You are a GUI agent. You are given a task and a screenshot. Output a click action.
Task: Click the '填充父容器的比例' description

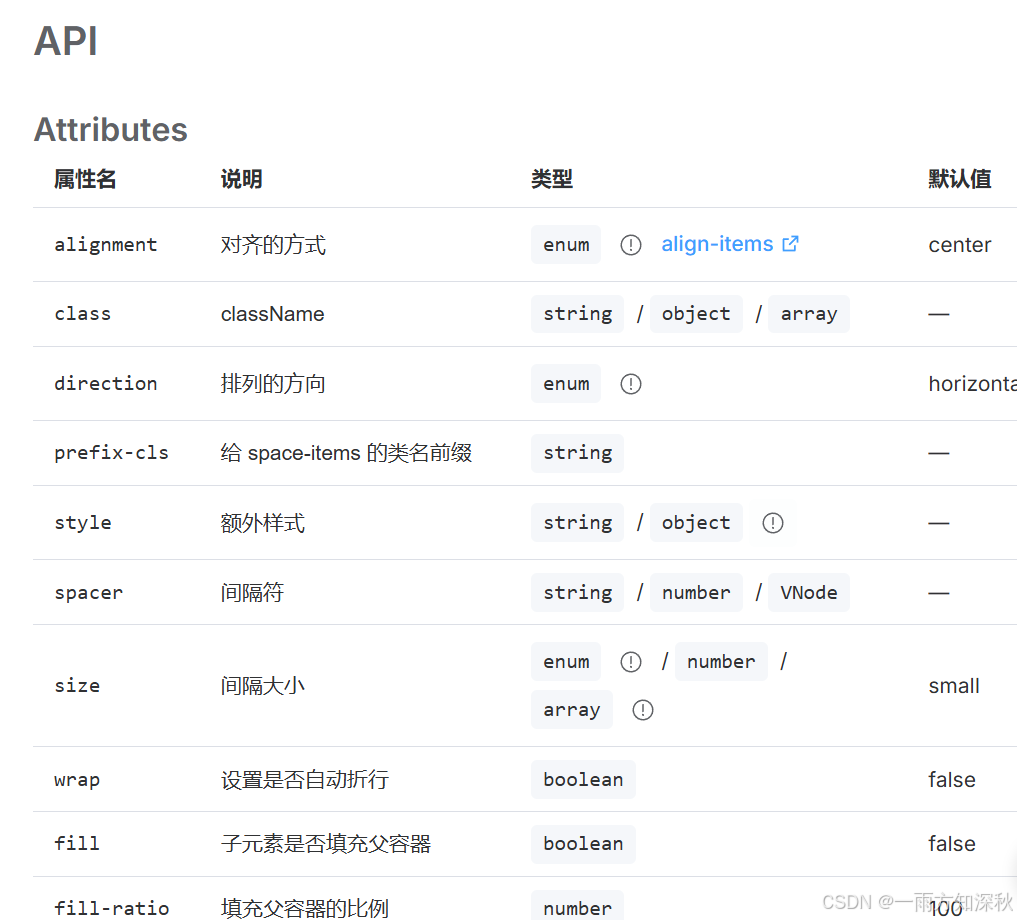coord(305,908)
